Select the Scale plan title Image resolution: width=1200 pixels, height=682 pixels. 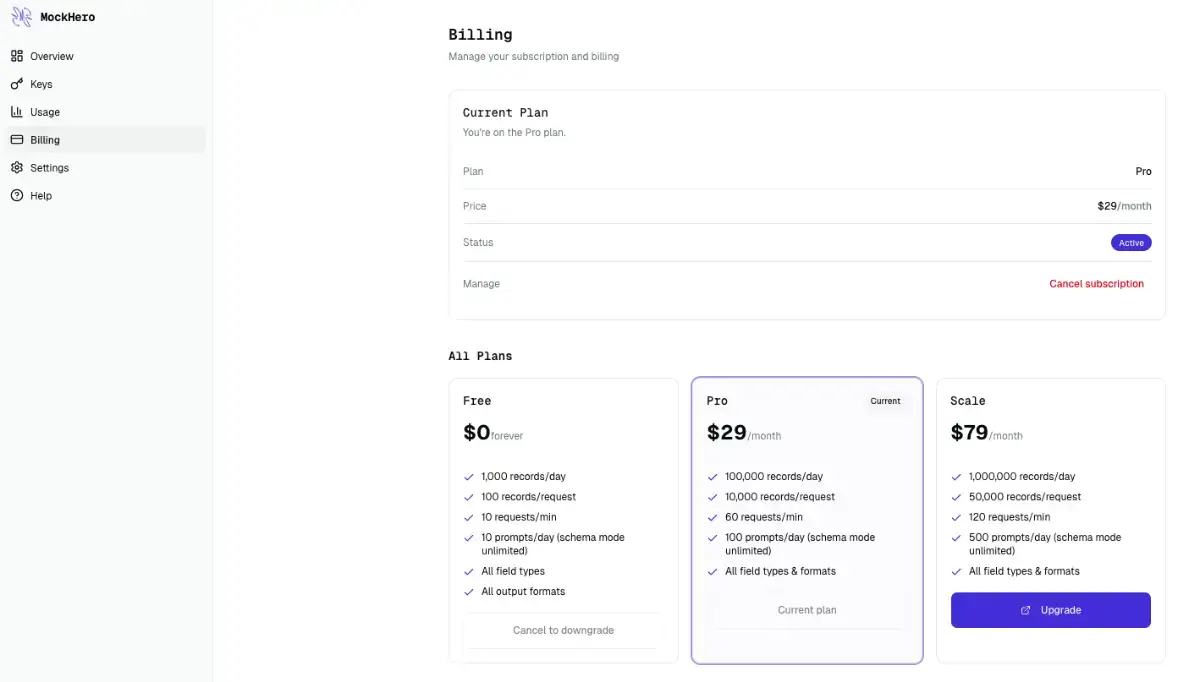pos(968,401)
